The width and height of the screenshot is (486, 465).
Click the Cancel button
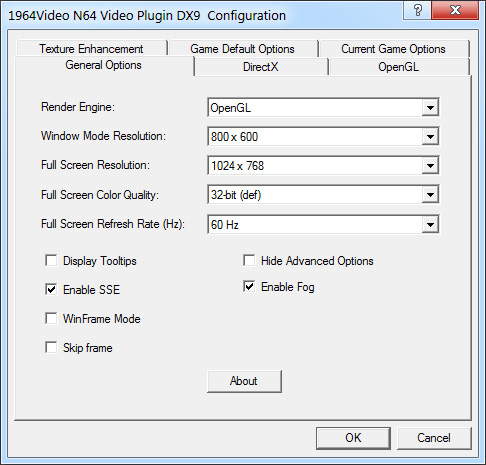point(434,438)
